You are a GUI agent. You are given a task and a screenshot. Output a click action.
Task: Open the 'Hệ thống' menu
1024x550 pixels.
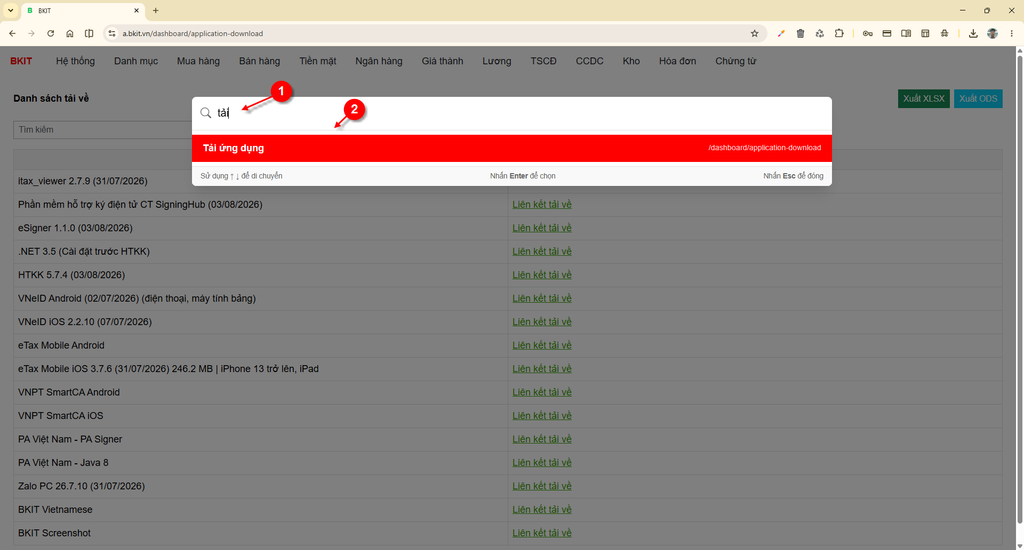point(75,61)
